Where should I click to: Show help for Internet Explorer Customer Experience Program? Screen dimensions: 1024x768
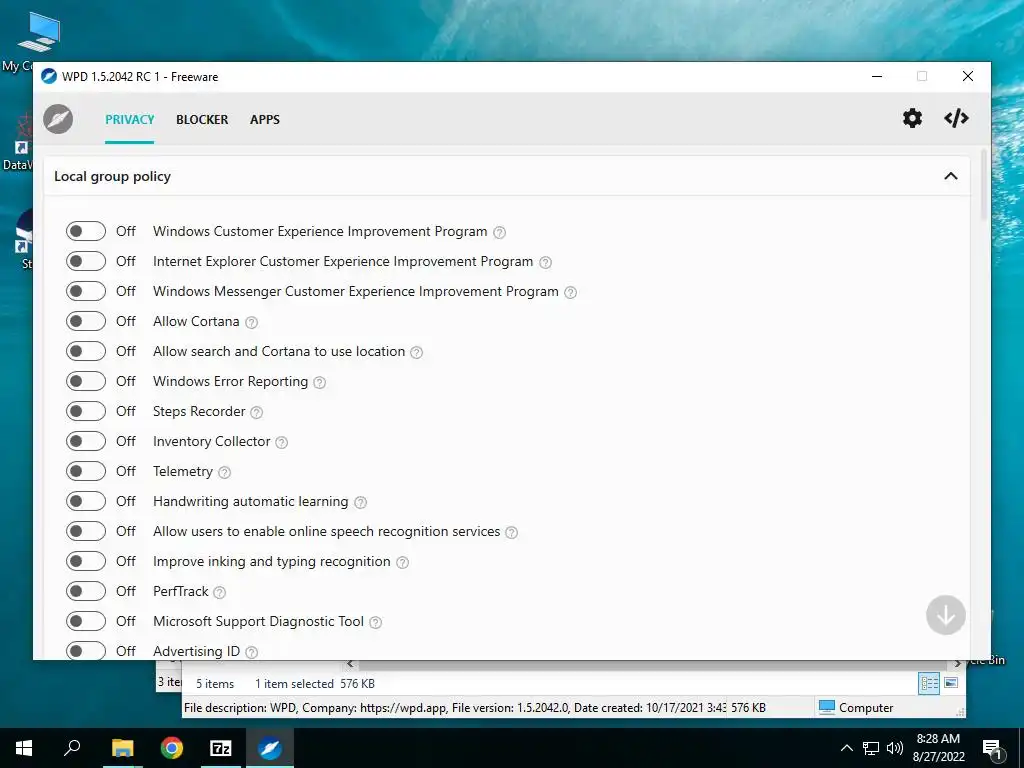click(x=545, y=263)
